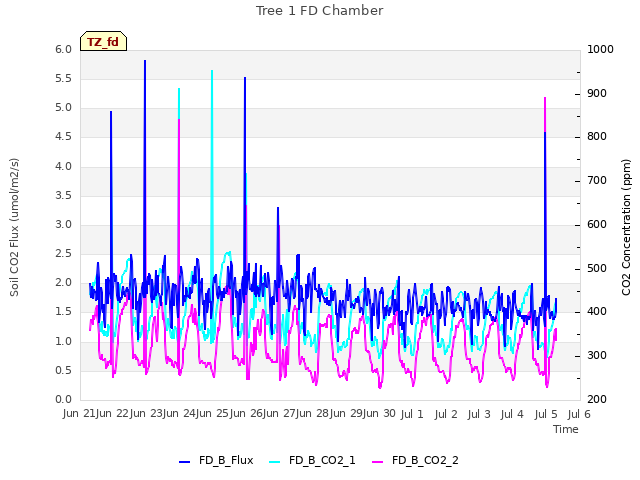Click the 6.0 left axis value
Viewport: 640px width, 480px height.
pos(63,50)
